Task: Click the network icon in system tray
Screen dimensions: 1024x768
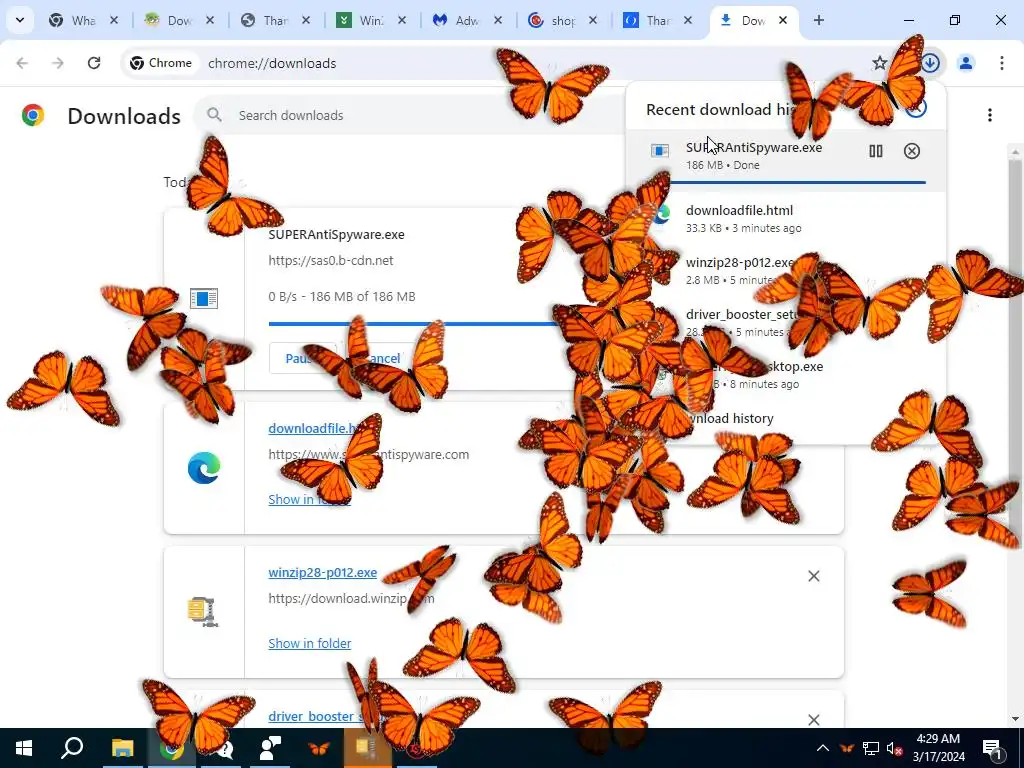Action: [x=871, y=748]
